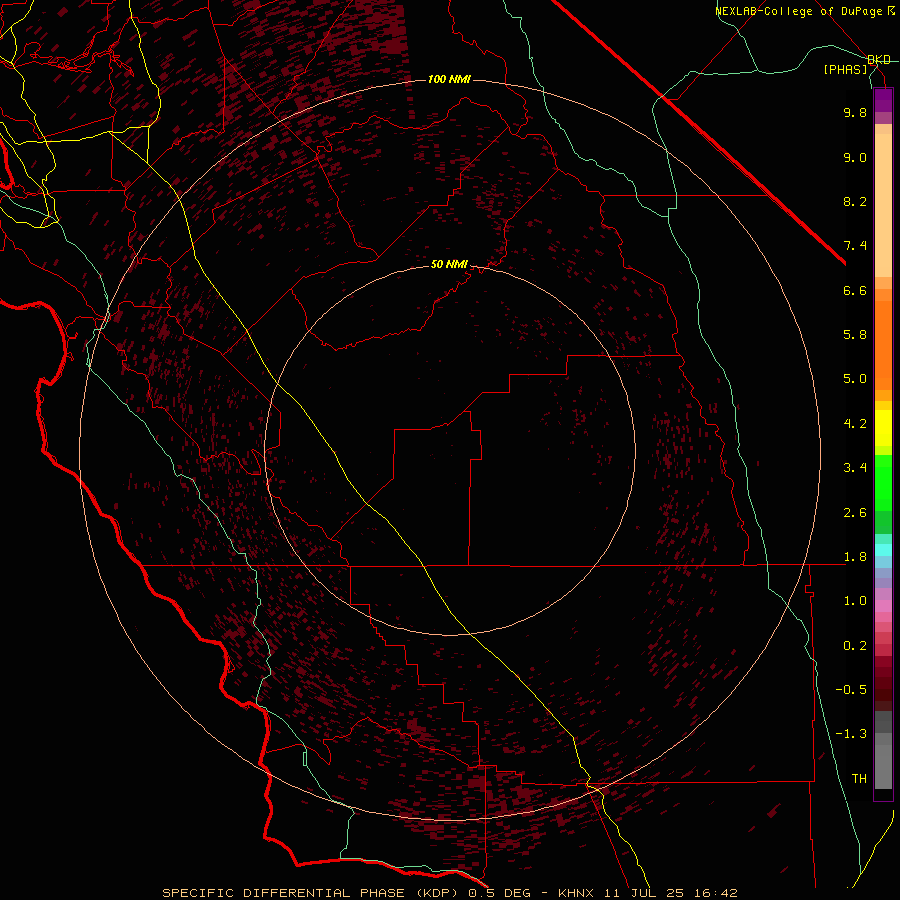Click the [PHAS] legend heading
The image size is (900, 900).
845,69
